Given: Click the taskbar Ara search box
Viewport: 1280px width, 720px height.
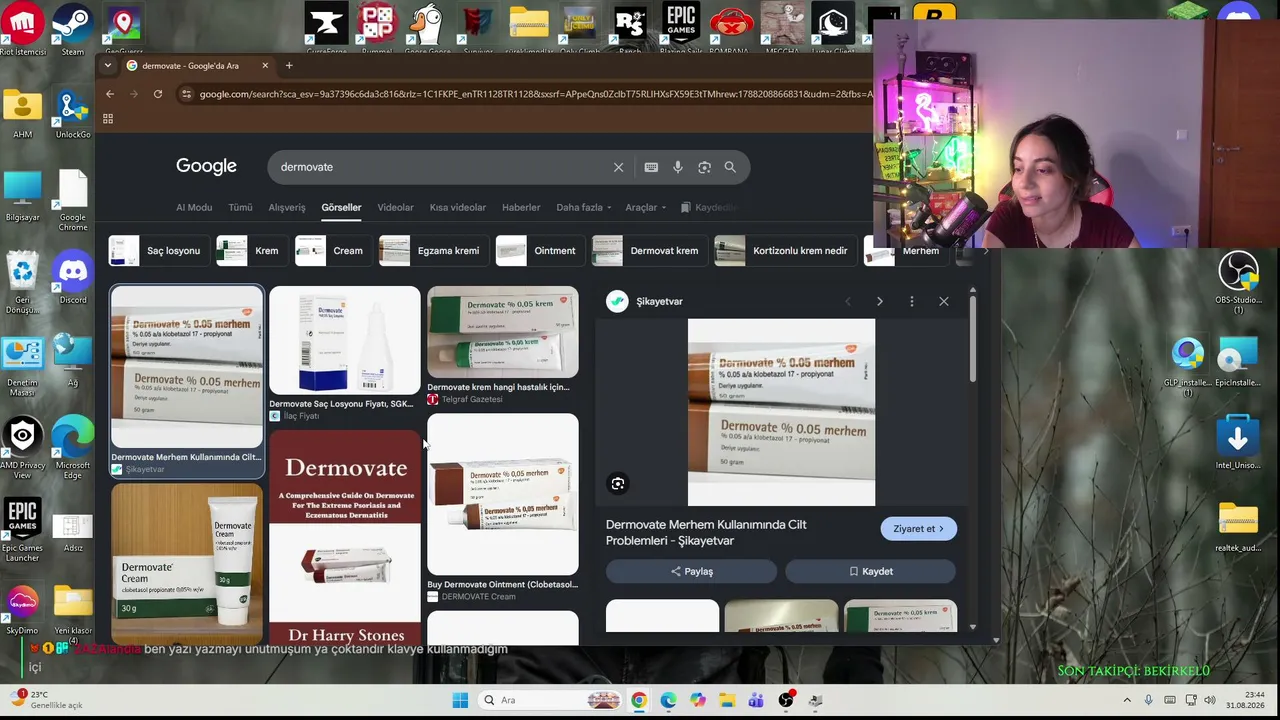Looking at the screenshot, I should [550, 700].
